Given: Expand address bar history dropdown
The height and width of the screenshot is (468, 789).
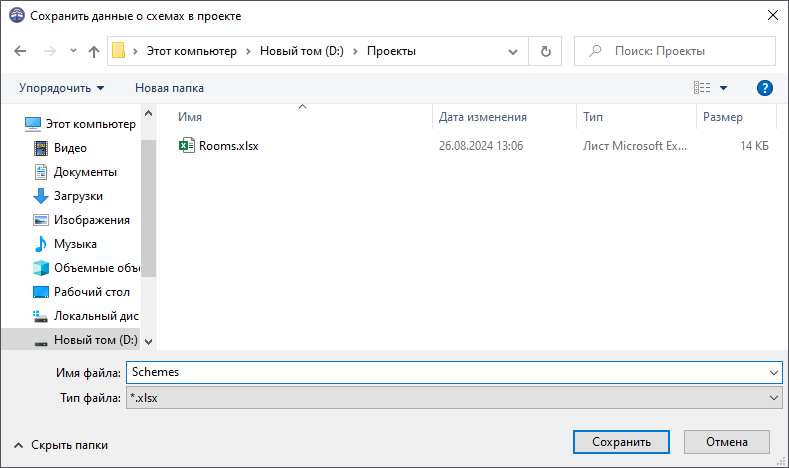Looking at the screenshot, I should (x=513, y=51).
